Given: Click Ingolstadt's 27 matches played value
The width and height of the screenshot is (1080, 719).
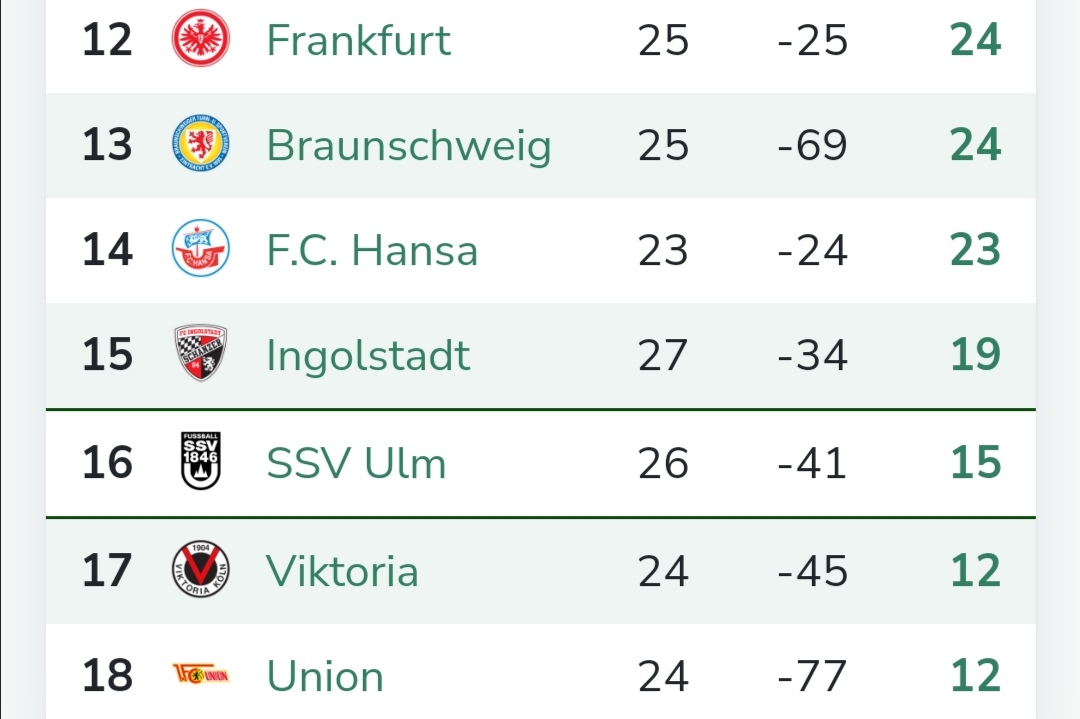Looking at the screenshot, I should pyautogui.click(x=663, y=355).
